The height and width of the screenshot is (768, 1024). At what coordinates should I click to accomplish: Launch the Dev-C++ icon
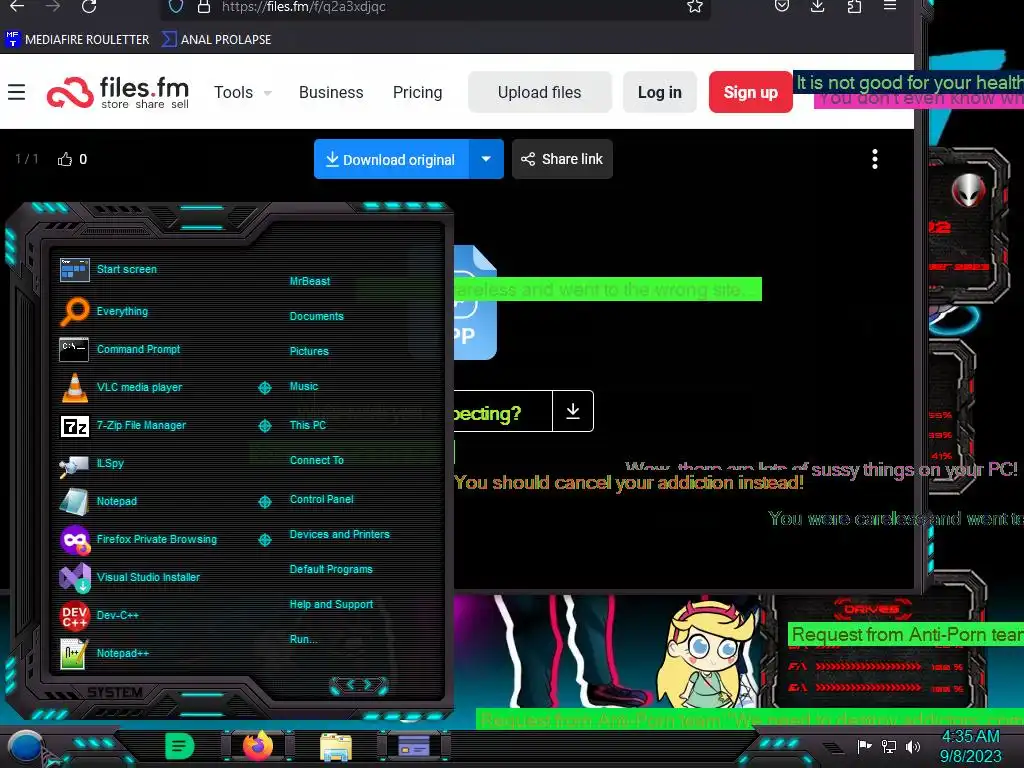pos(74,615)
